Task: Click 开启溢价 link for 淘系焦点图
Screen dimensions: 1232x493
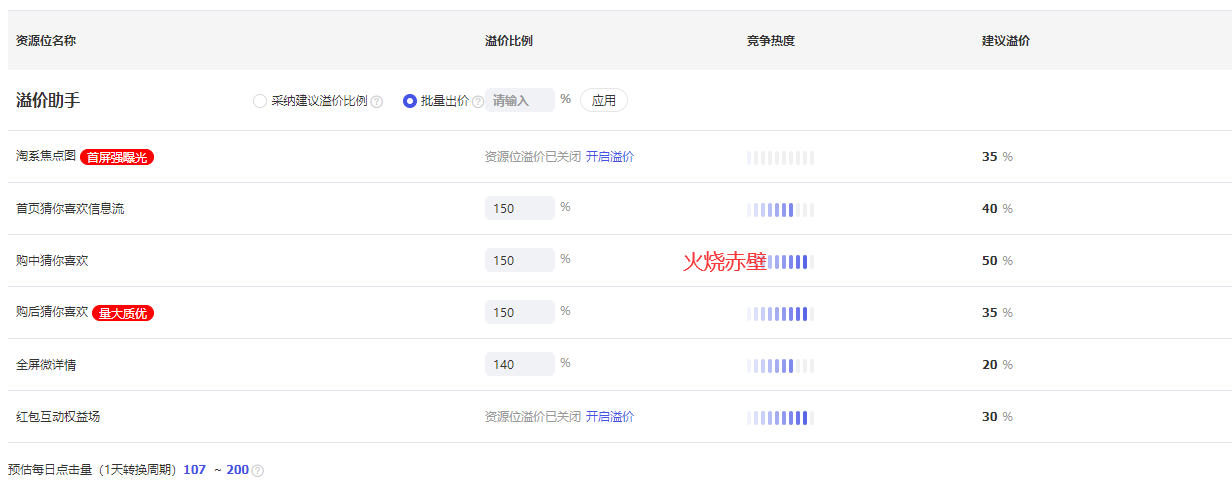Action: 610,157
